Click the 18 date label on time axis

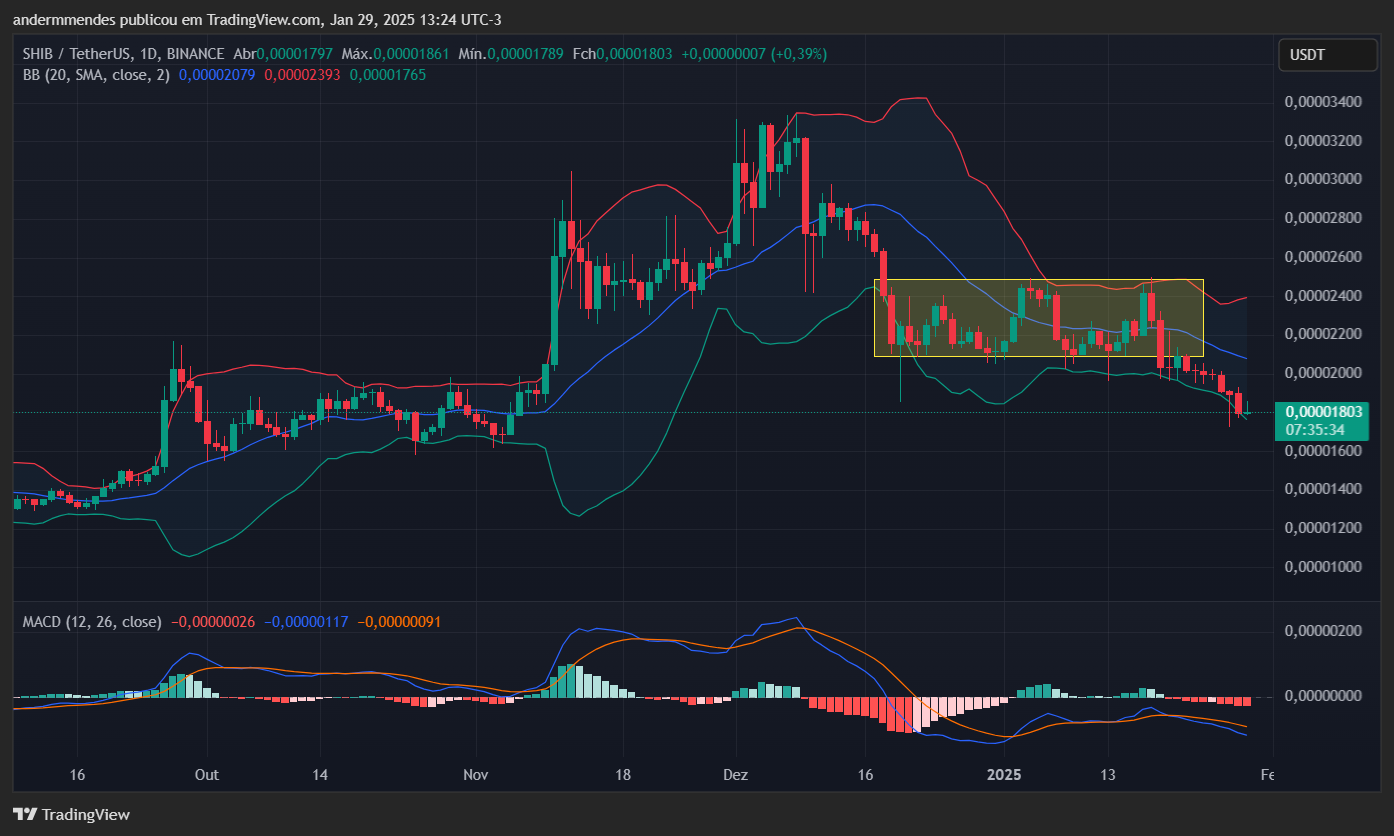point(622,775)
